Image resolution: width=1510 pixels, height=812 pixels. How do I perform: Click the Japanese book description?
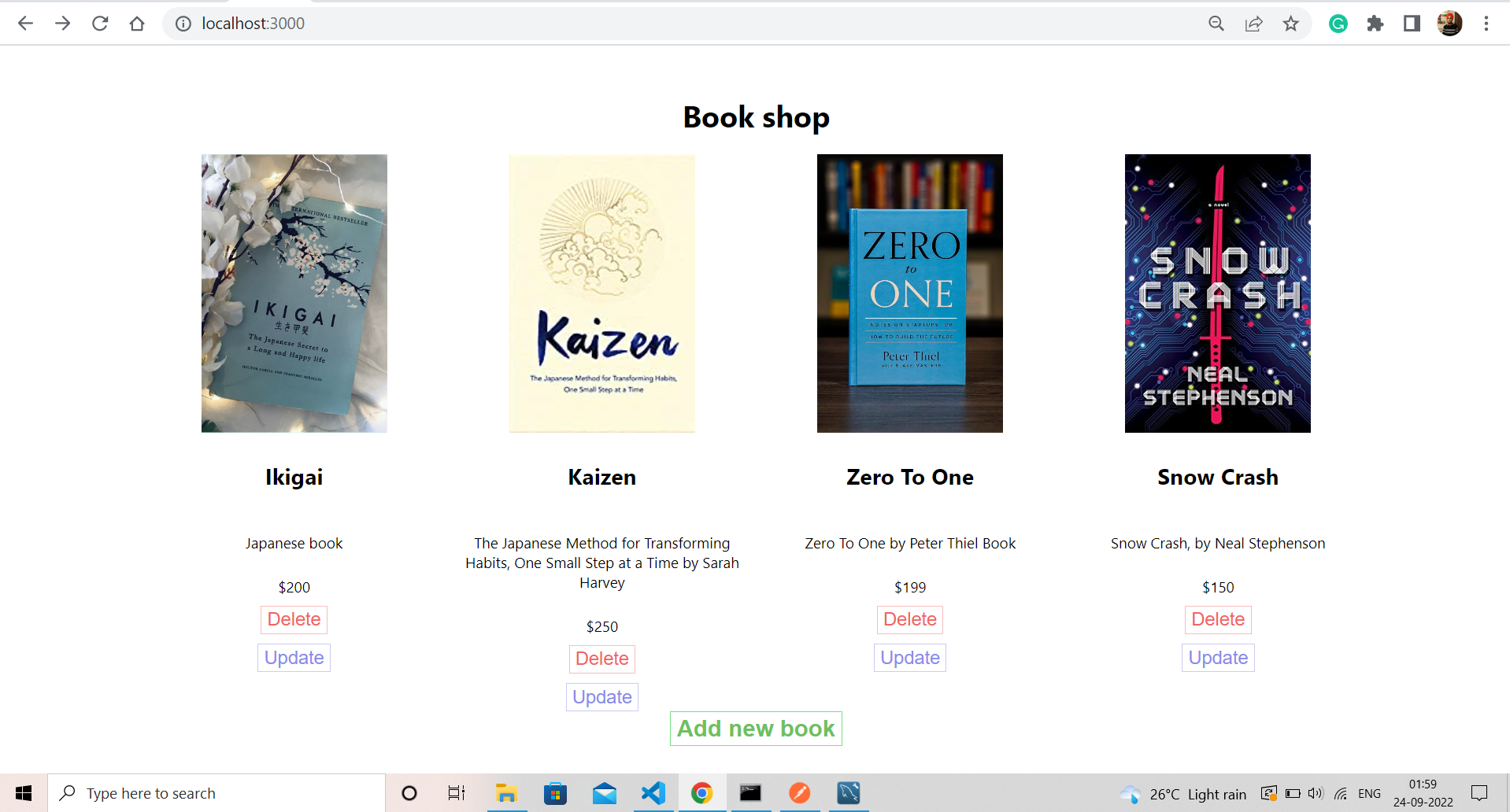(x=294, y=544)
